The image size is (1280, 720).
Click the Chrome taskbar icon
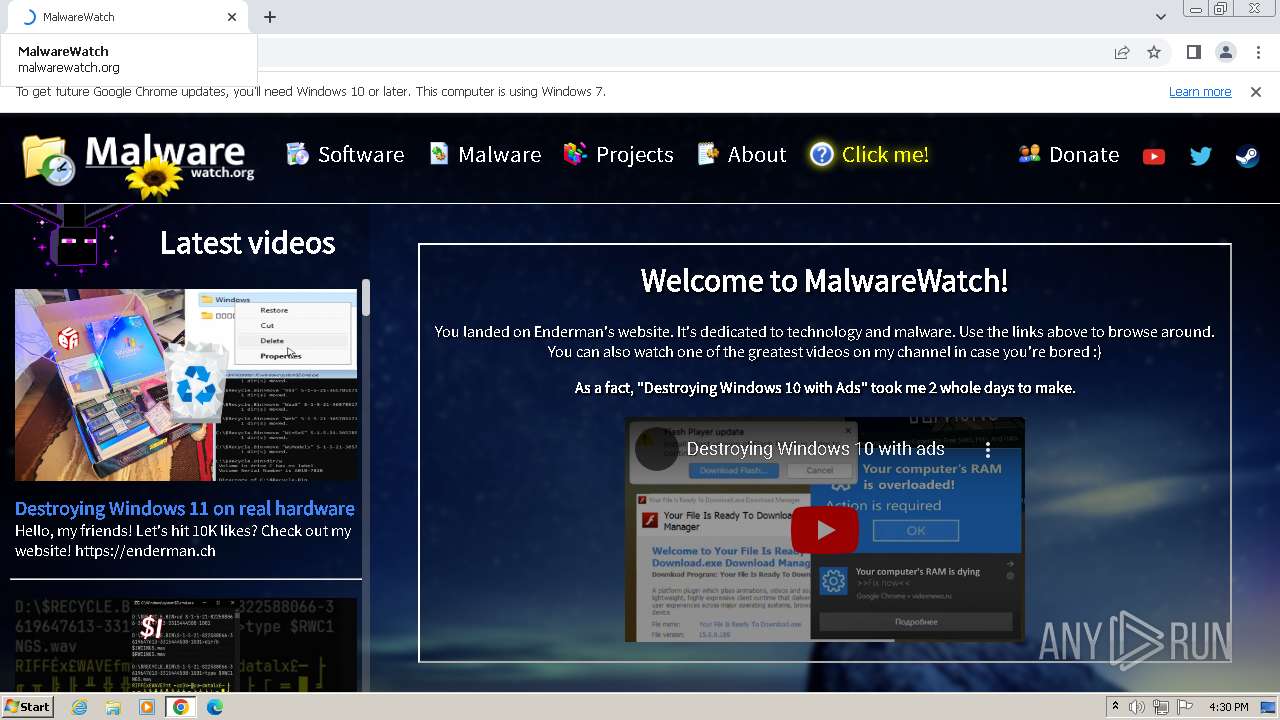181,707
